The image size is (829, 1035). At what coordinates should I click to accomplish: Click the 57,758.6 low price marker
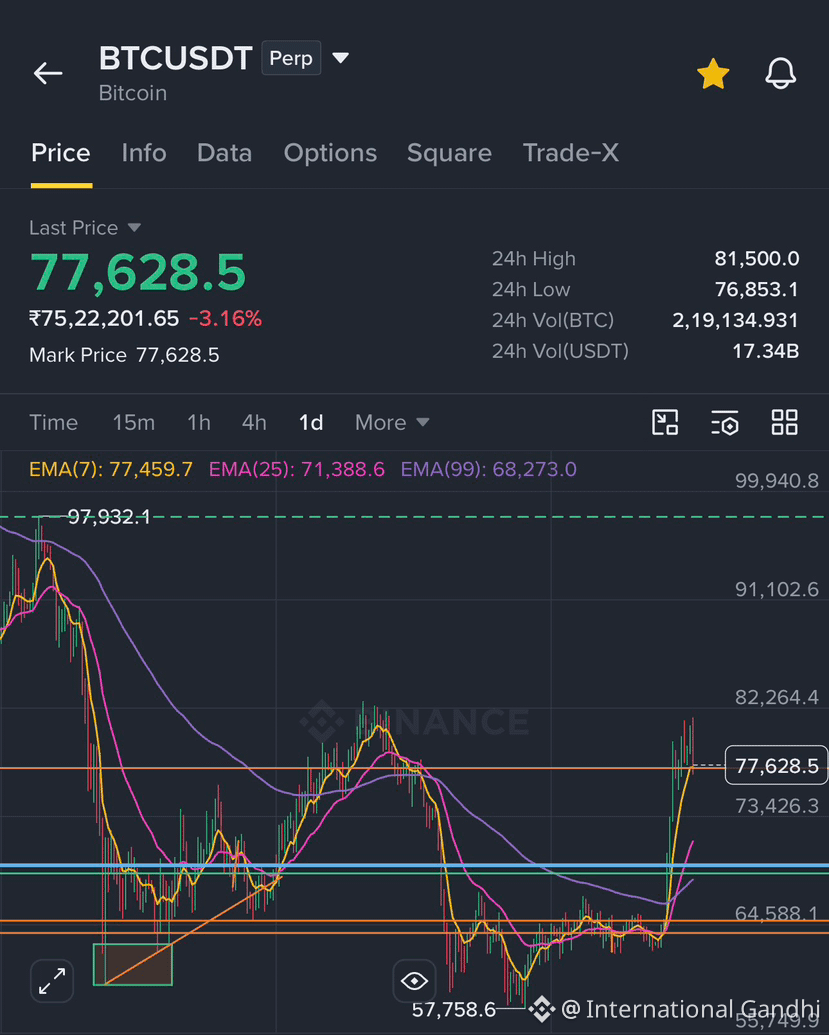pos(453,1009)
